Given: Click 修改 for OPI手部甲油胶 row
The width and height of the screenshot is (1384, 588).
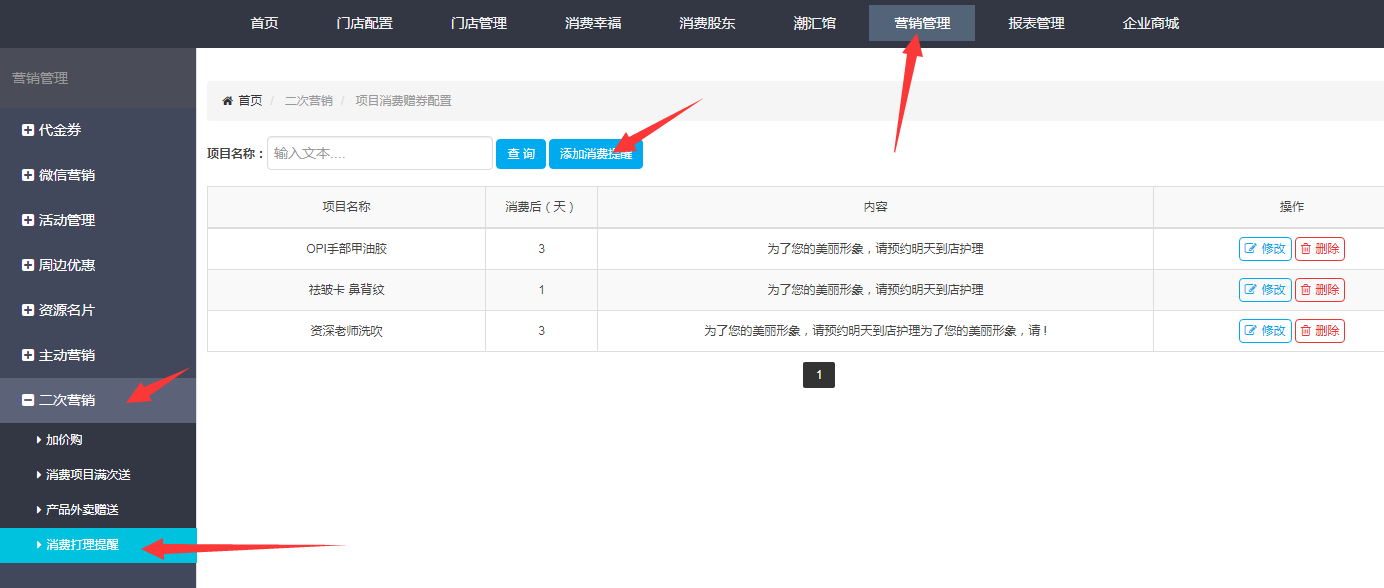Looking at the screenshot, I should (x=1265, y=249).
